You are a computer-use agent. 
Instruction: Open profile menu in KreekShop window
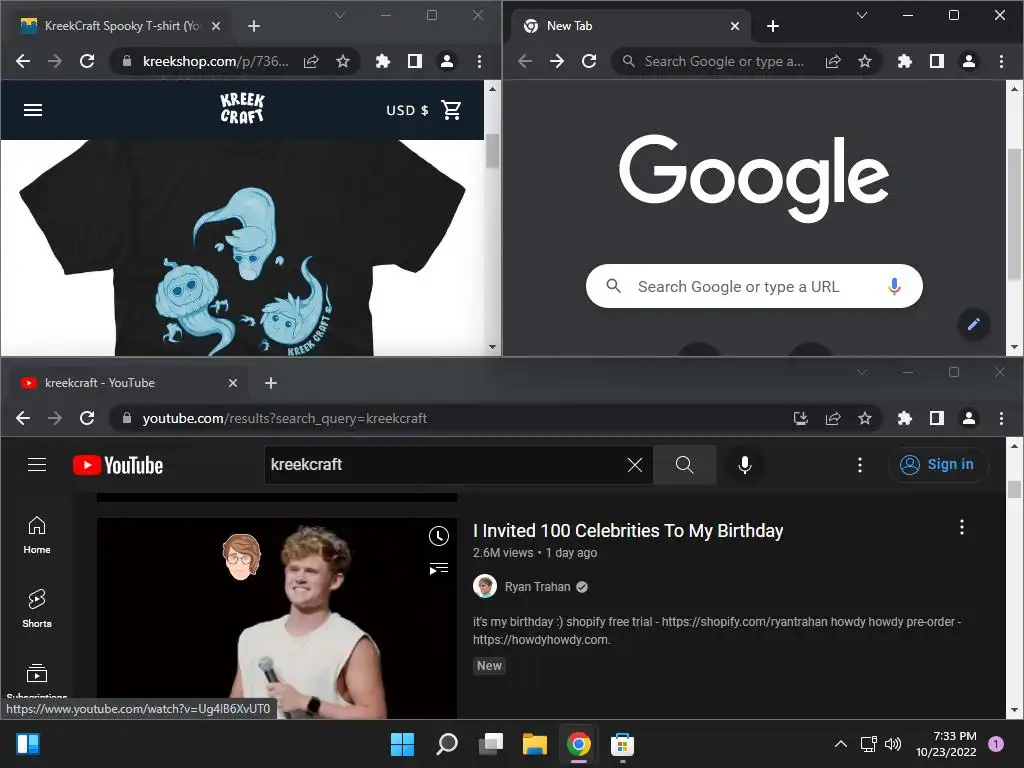447,61
